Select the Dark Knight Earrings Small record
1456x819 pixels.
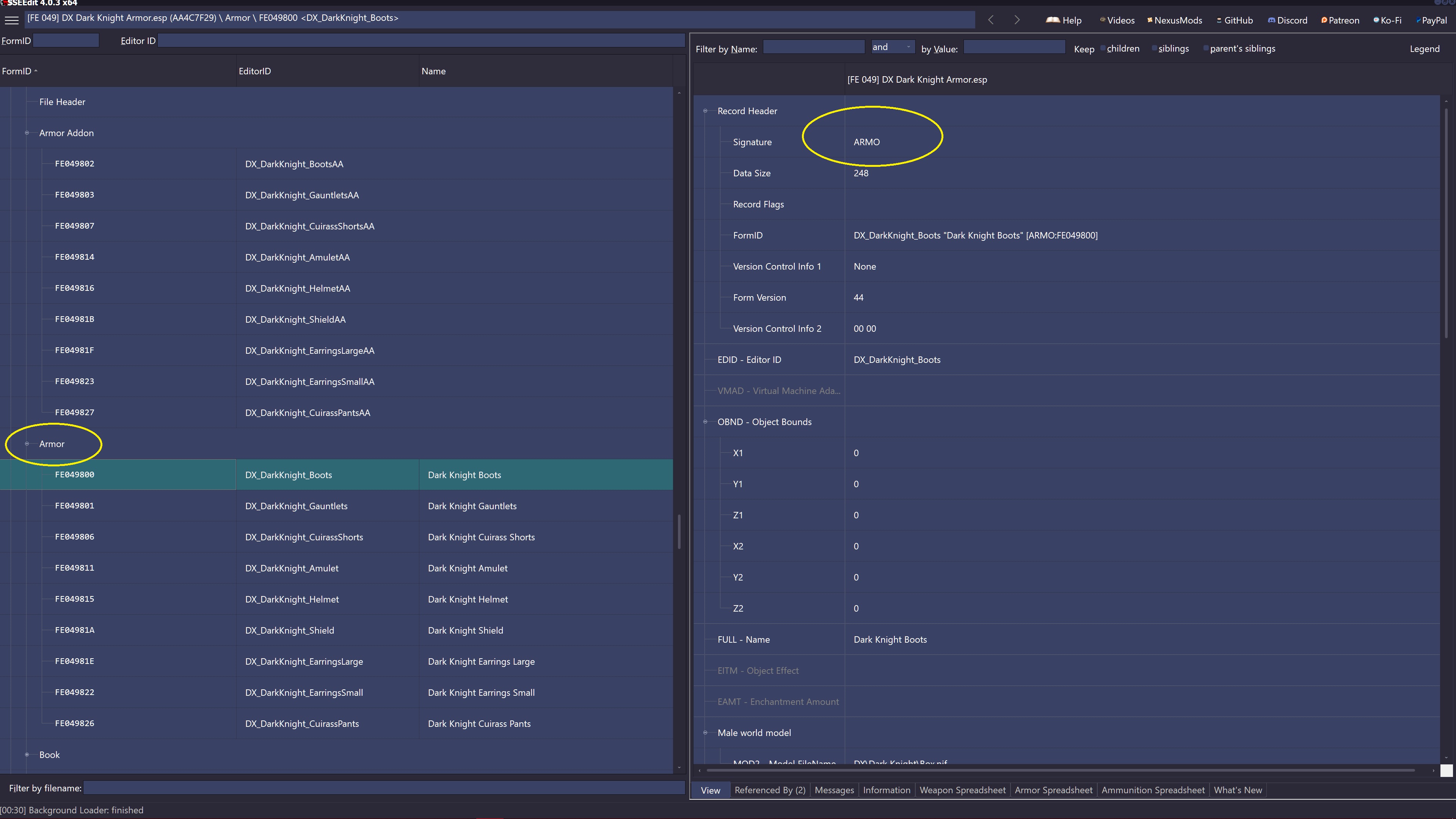[336, 692]
